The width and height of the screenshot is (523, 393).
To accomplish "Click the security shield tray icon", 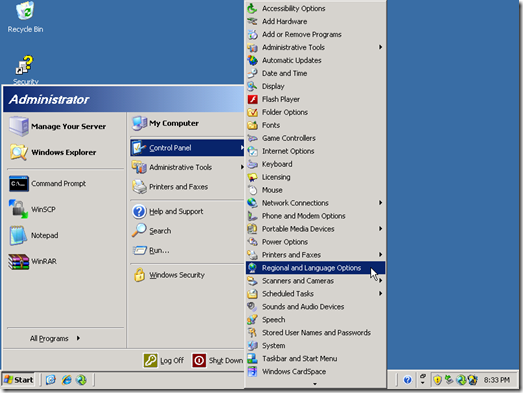I will point(437,380).
